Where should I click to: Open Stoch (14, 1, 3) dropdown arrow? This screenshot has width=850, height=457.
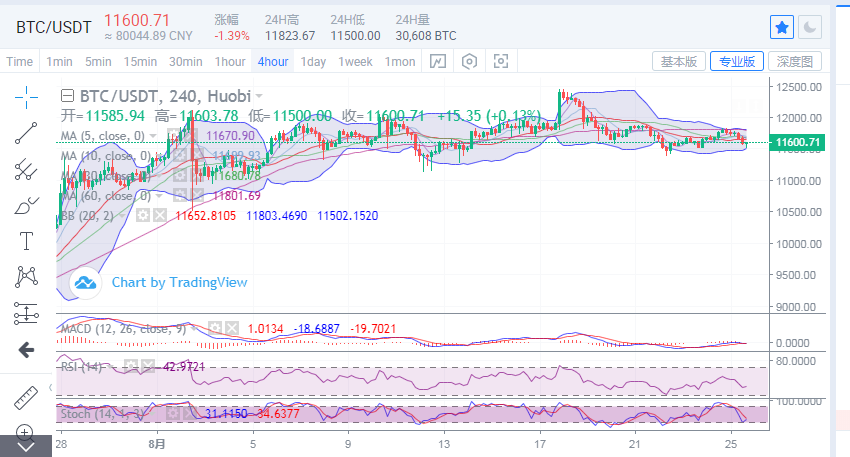coord(153,414)
